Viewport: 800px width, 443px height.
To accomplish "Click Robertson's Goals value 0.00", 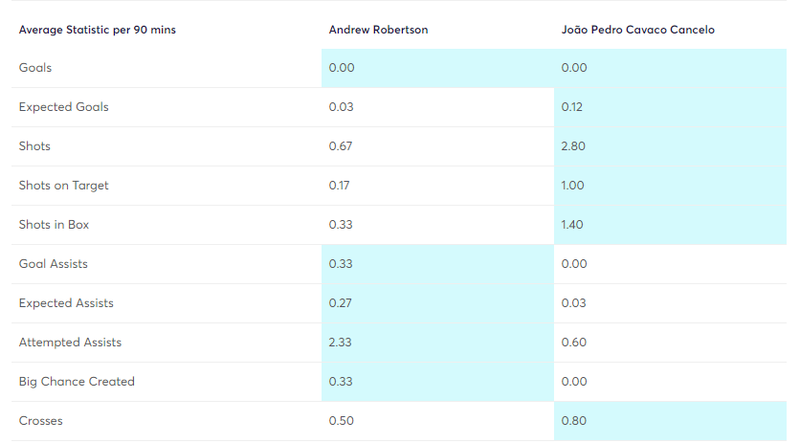I will click(x=341, y=68).
